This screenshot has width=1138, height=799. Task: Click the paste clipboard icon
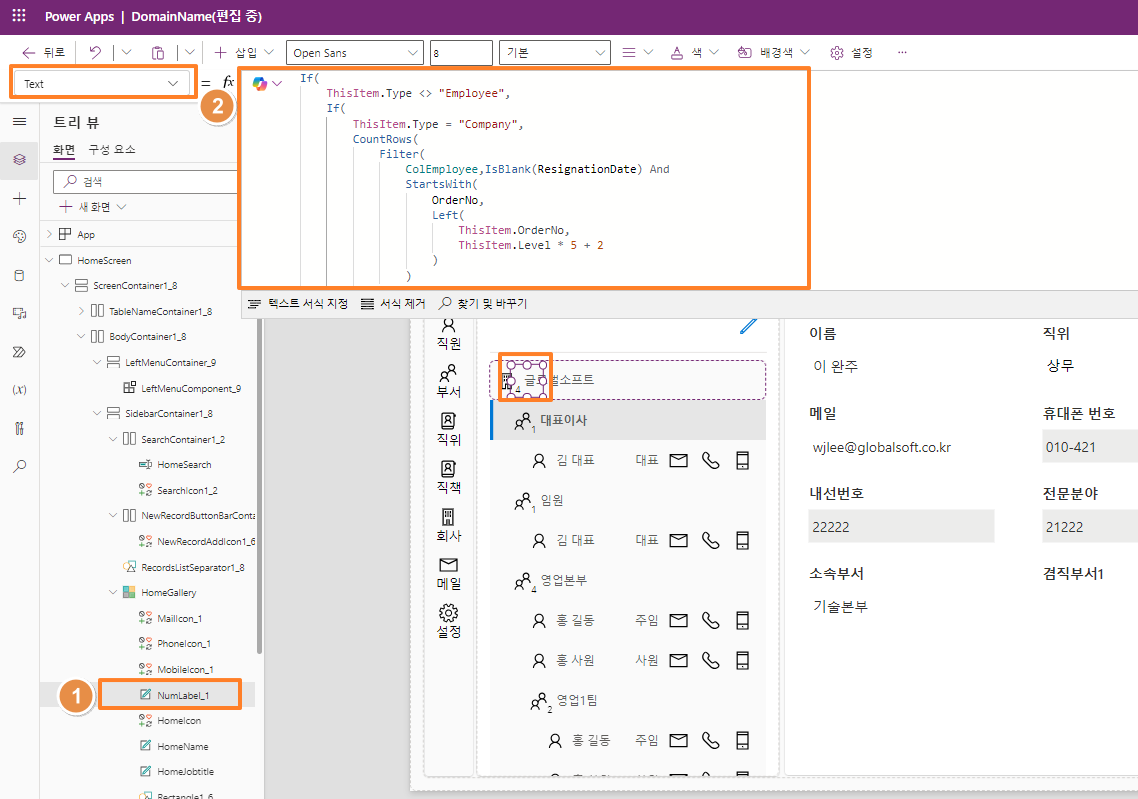click(157, 52)
